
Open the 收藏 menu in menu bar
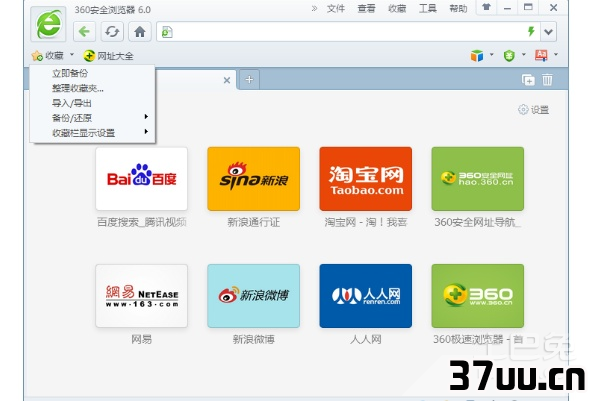click(397, 8)
